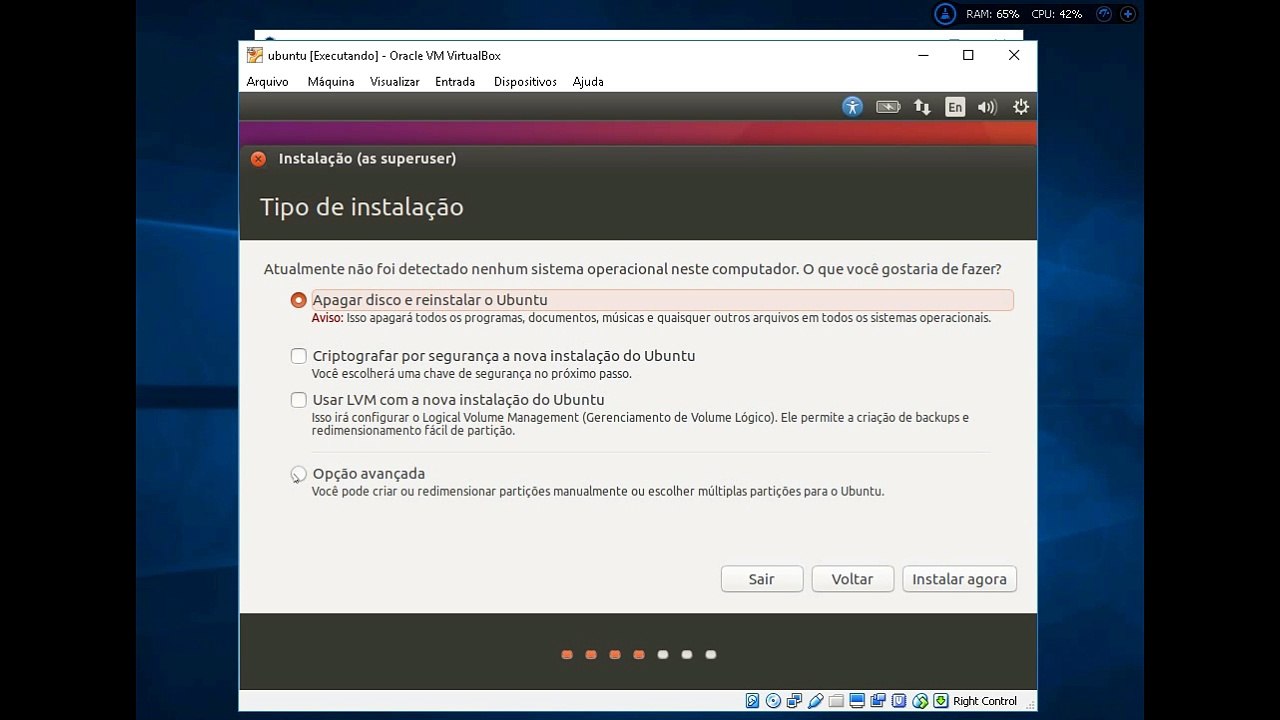This screenshot has width=1280, height=720.
Task: Open the Ubuntu system power gear menu
Action: click(1021, 107)
